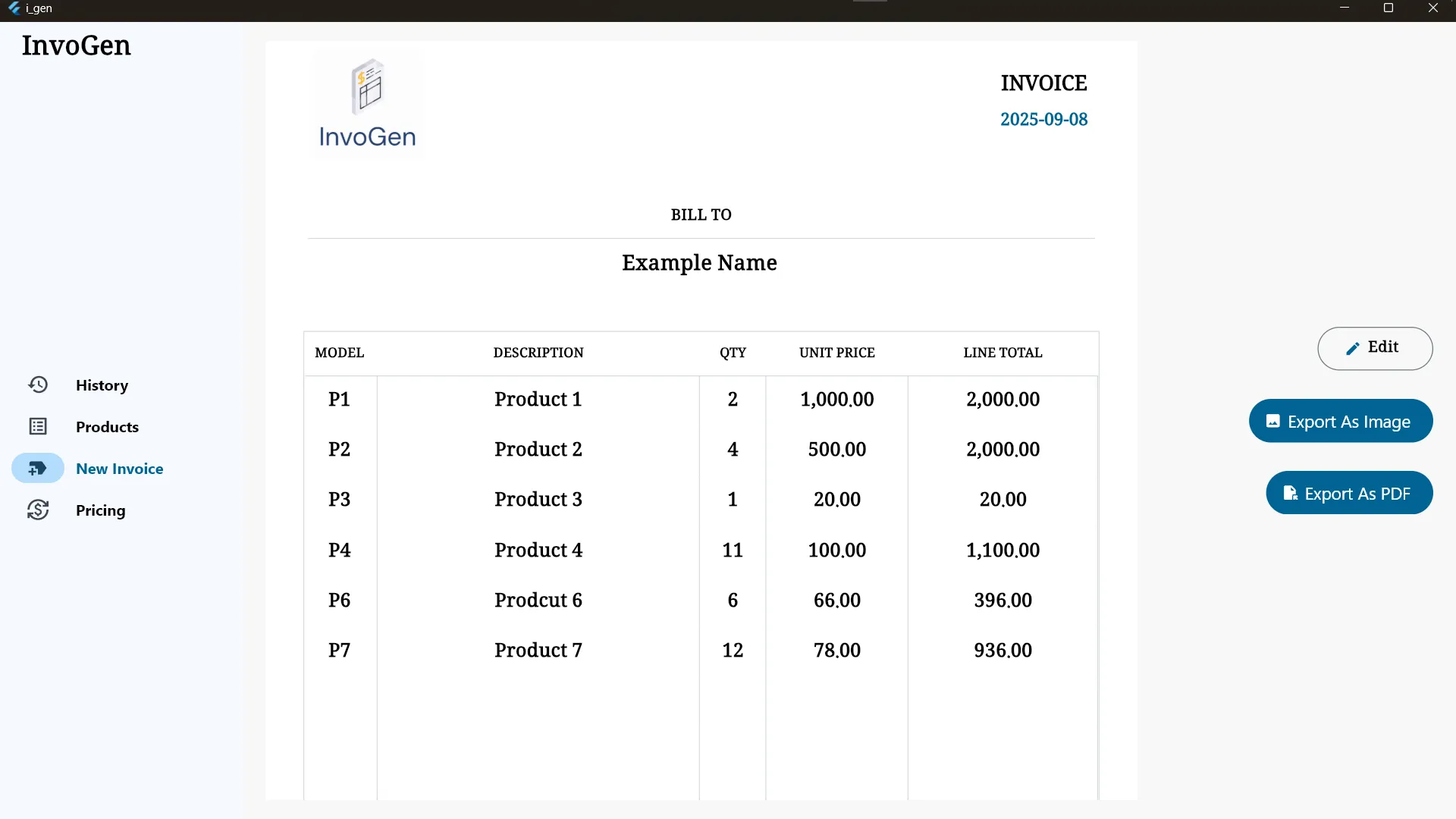This screenshot has width=1456, height=819.
Task: Click the invoice date 2025-09-08
Action: 1043,119
